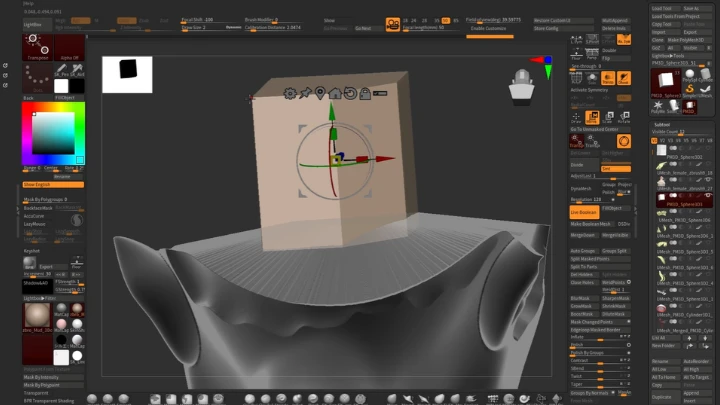
Task: Toggle the Floor grid icon
Action: [576, 54]
